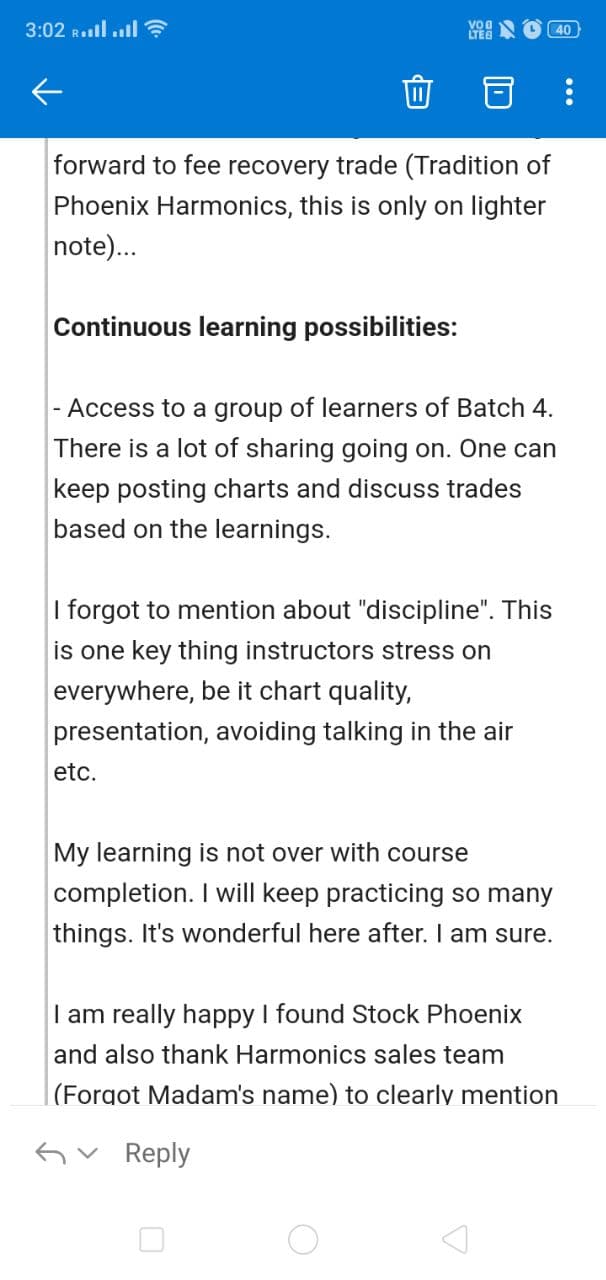Expand the reply options chevron
The image size is (606, 1280).
[89, 1154]
